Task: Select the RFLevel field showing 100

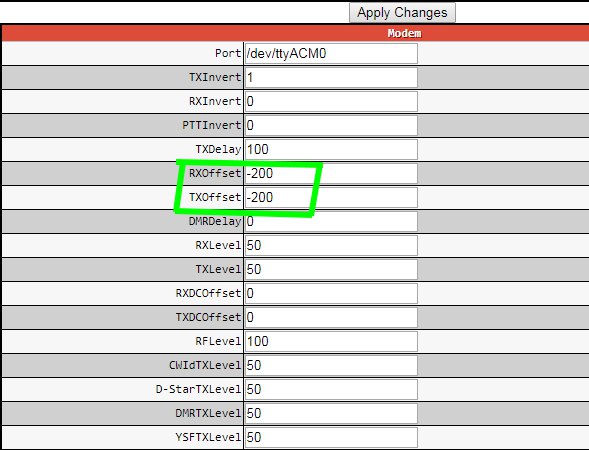Action: click(x=331, y=341)
